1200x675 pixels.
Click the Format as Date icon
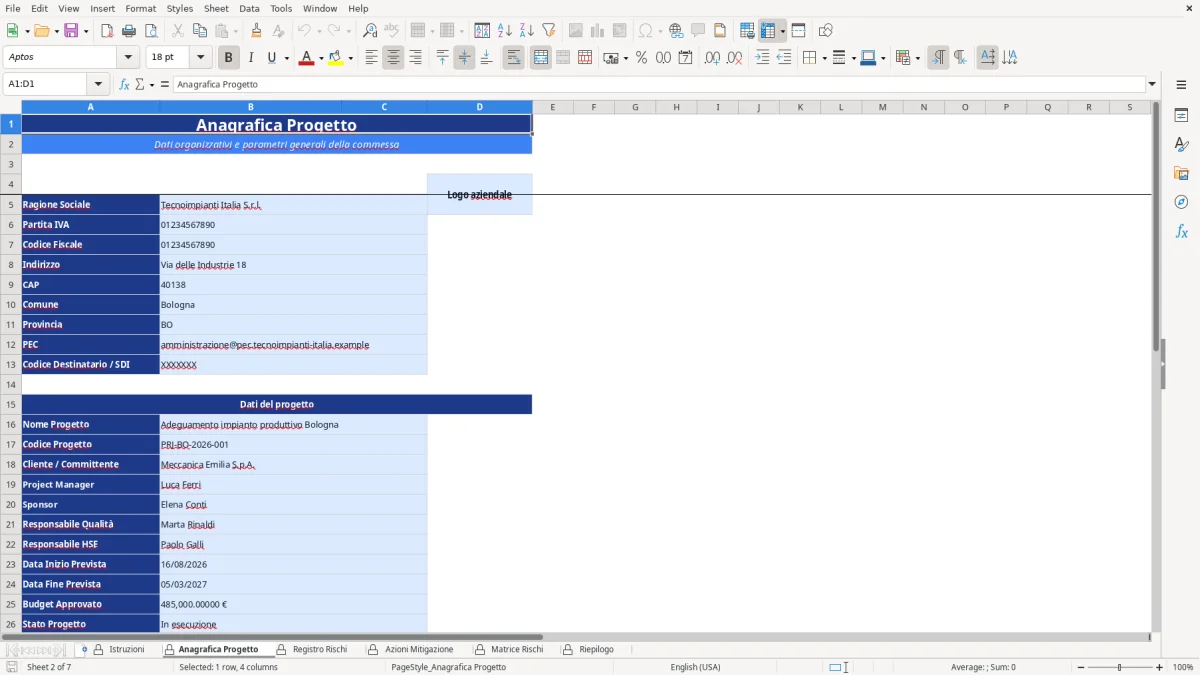pos(685,58)
